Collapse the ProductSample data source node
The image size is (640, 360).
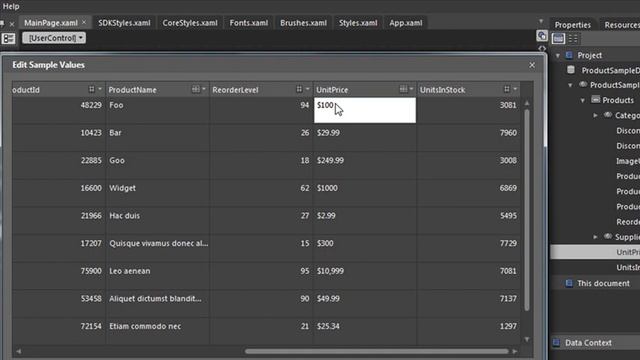570,85
